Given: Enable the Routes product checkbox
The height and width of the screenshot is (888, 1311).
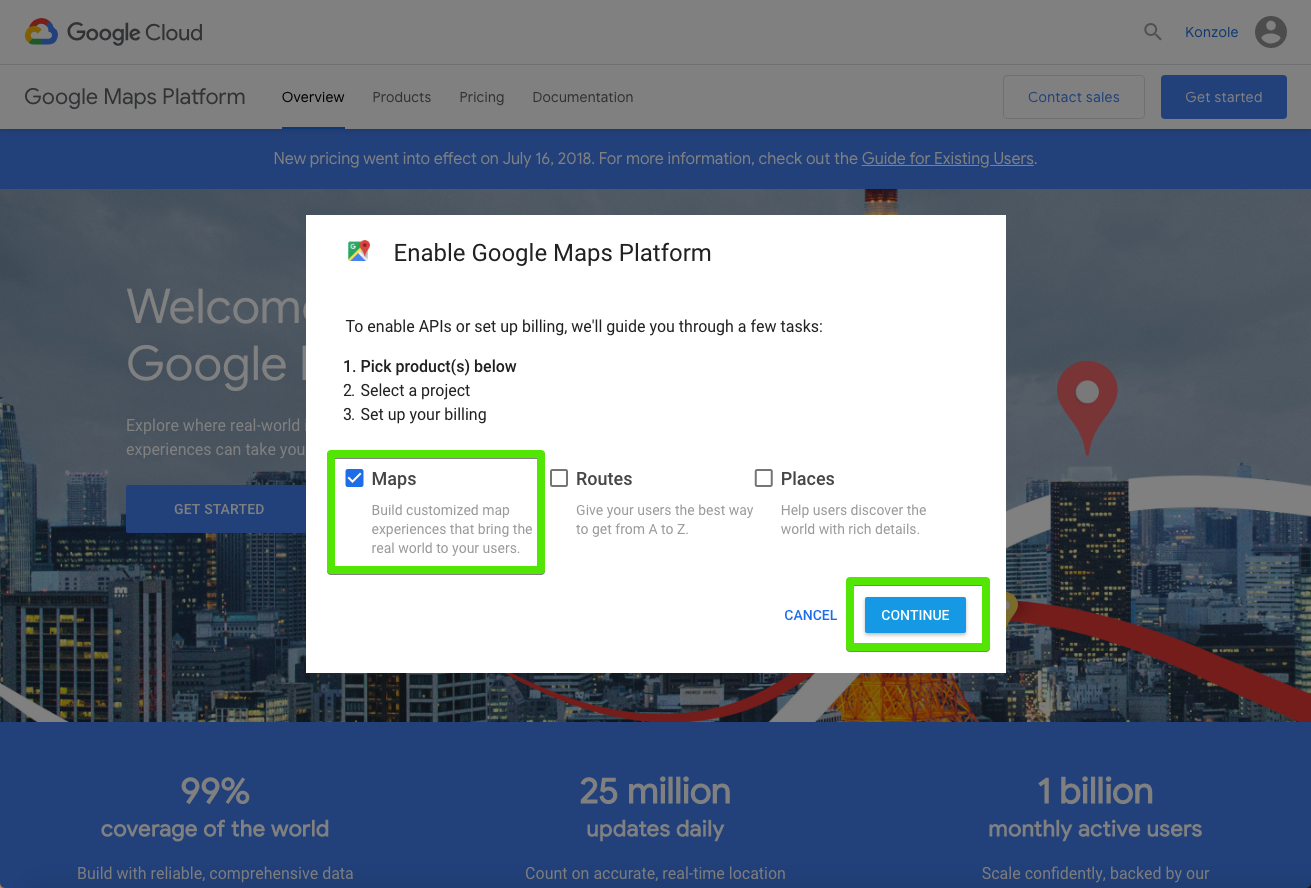Looking at the screenshot, I should click(559, 478).
